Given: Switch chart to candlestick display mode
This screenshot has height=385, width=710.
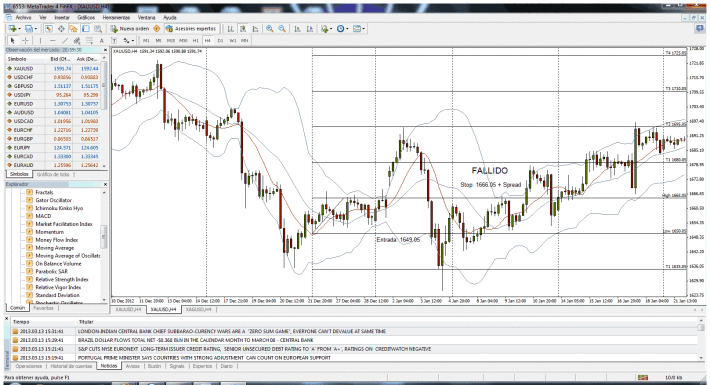Looking at the screenshot, I should [x=243, y=29].
